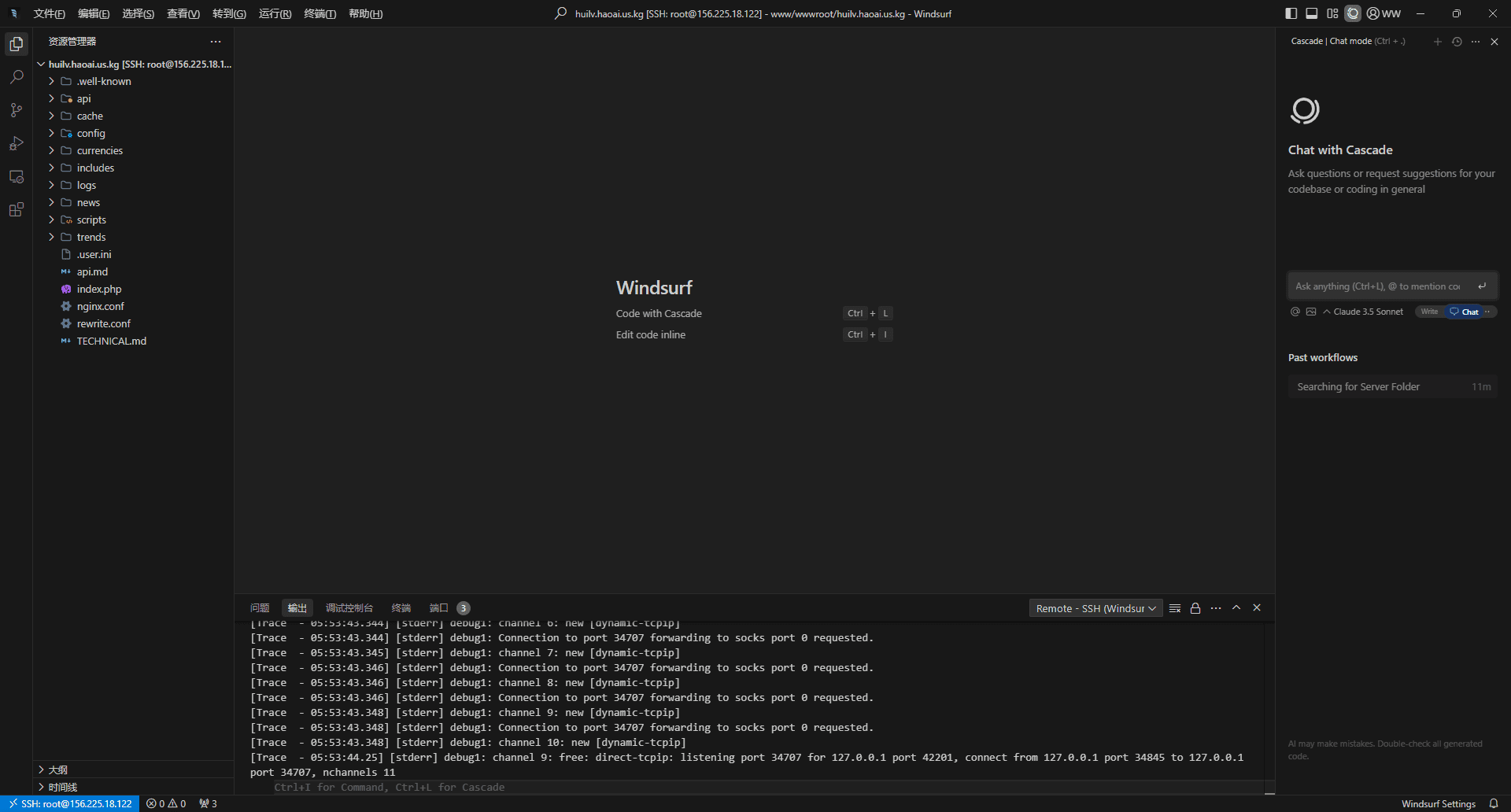Open the Source Control view
This screenshot has height=812, width=1511.
point(17,110)
